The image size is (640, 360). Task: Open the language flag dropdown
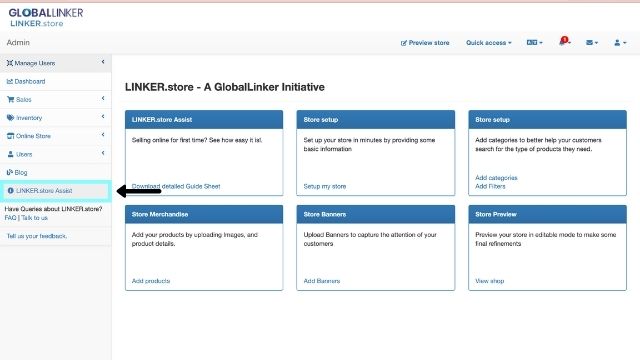[534, 42]
